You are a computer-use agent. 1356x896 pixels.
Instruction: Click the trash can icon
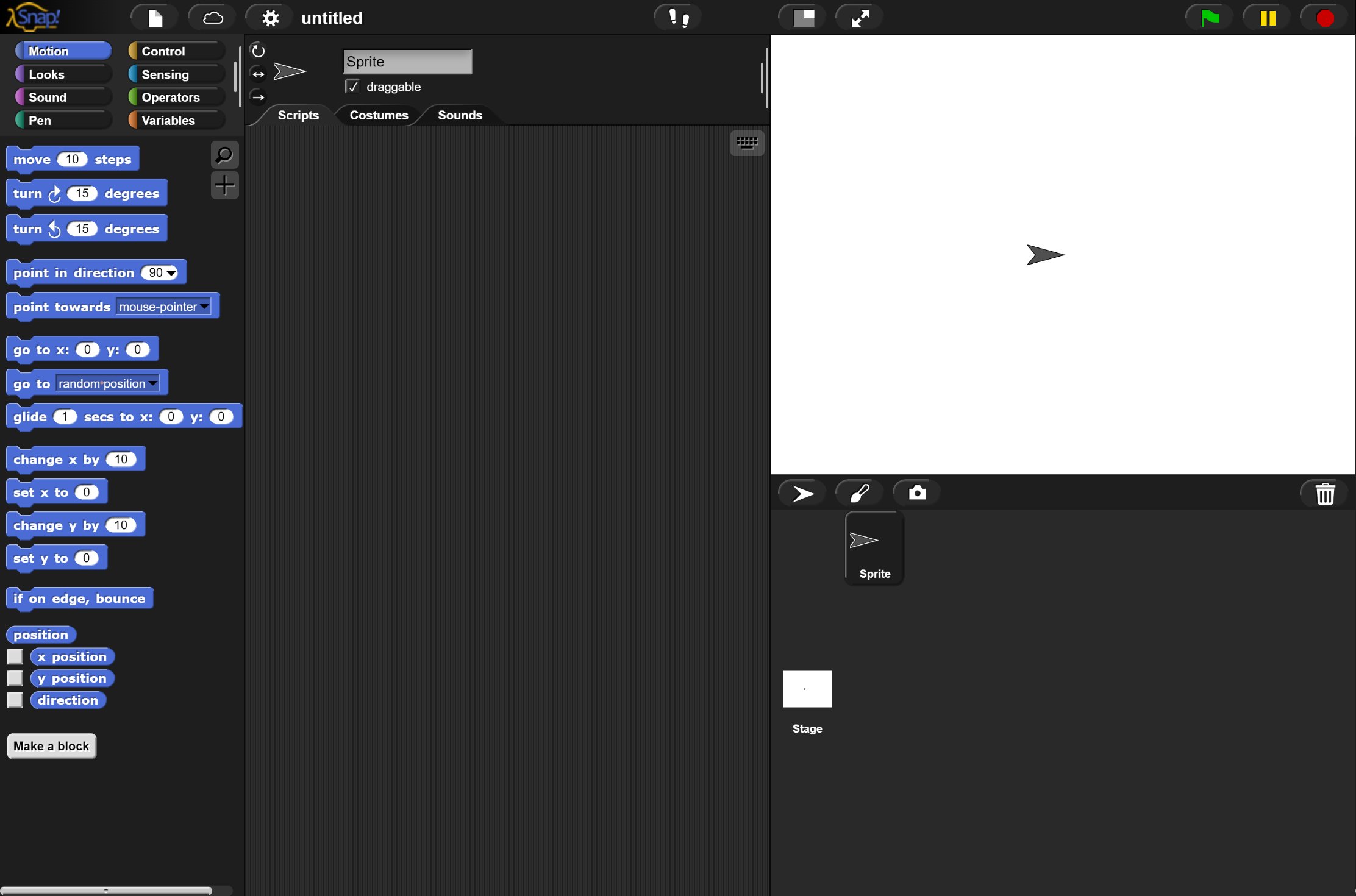coord(1324,494)
